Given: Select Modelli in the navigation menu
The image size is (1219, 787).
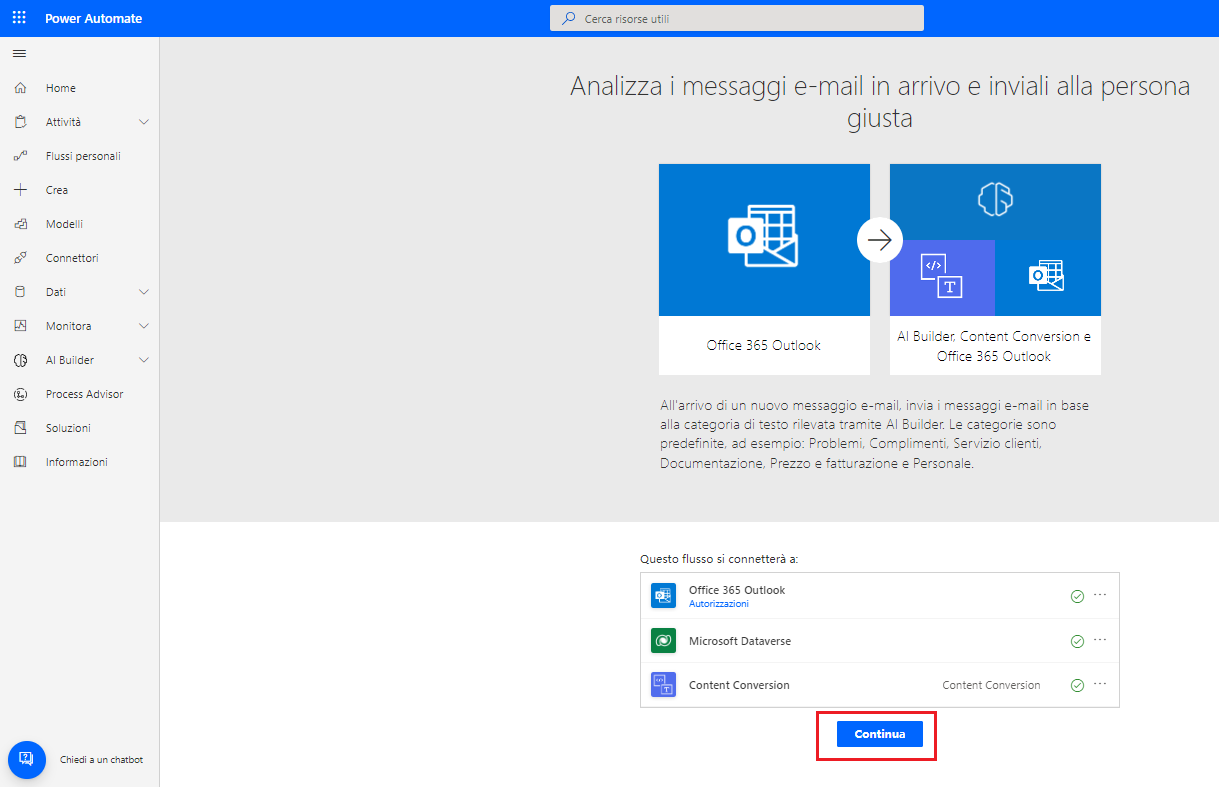Looking at the screenshot, I should 64,224.
